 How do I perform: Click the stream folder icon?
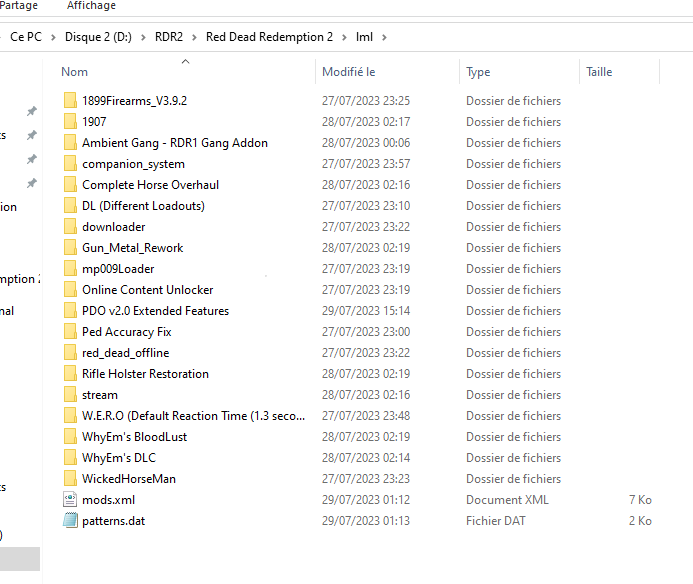70,394
